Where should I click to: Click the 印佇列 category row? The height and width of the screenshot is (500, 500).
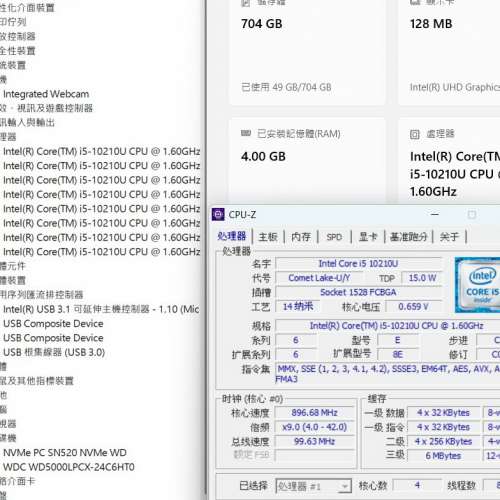(x=13, y=22)
